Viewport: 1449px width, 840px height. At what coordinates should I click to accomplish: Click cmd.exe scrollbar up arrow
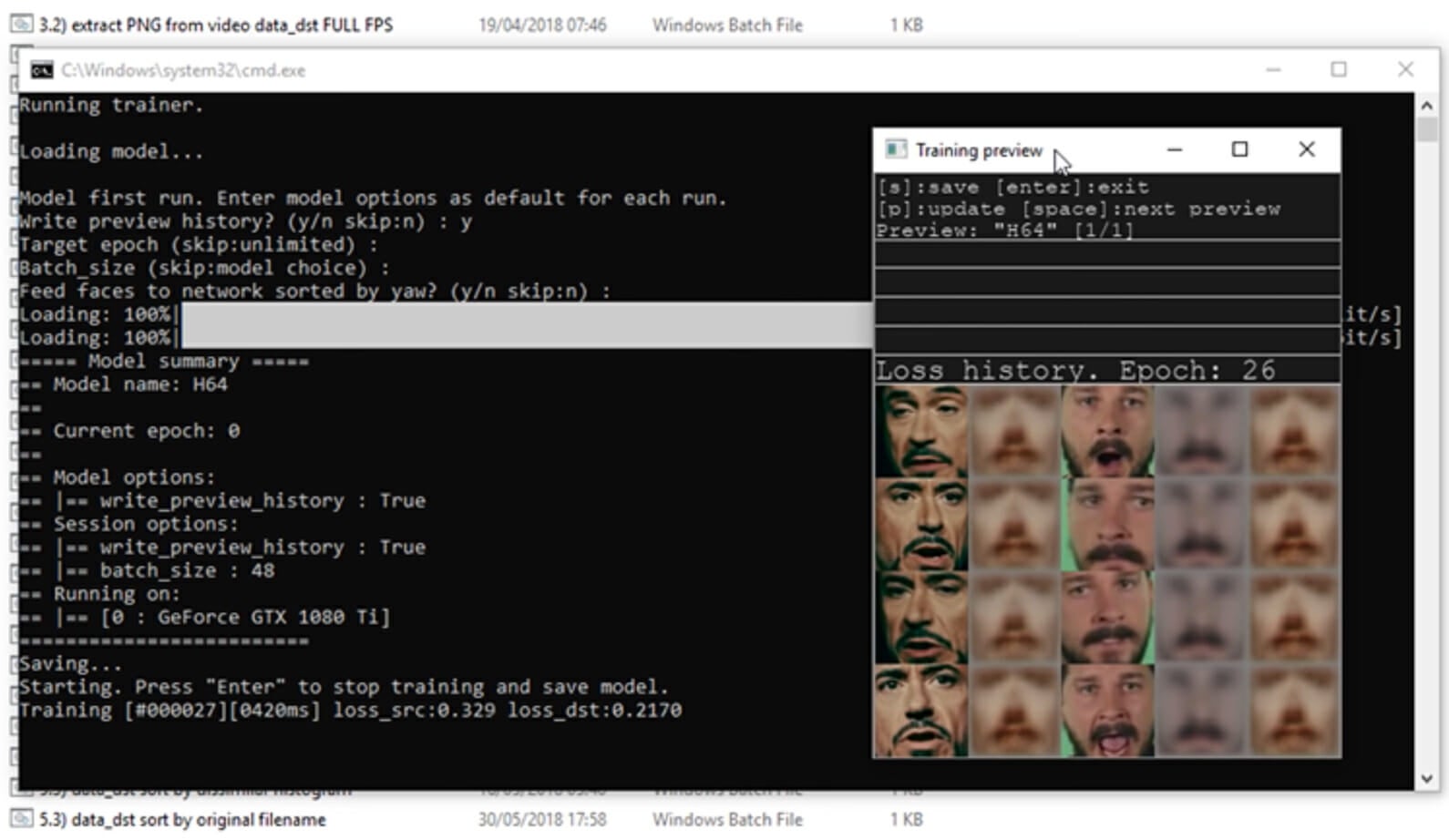pos(1427,105)
